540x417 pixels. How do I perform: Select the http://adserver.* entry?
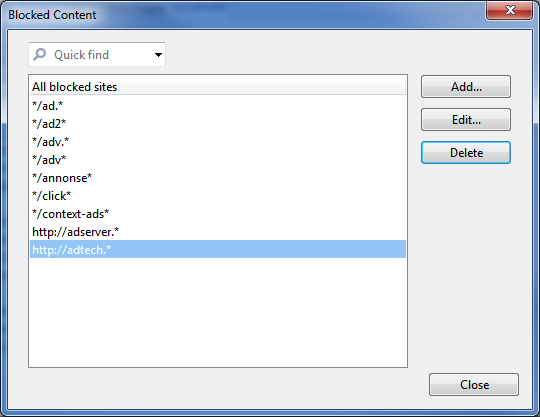point(218,231)
